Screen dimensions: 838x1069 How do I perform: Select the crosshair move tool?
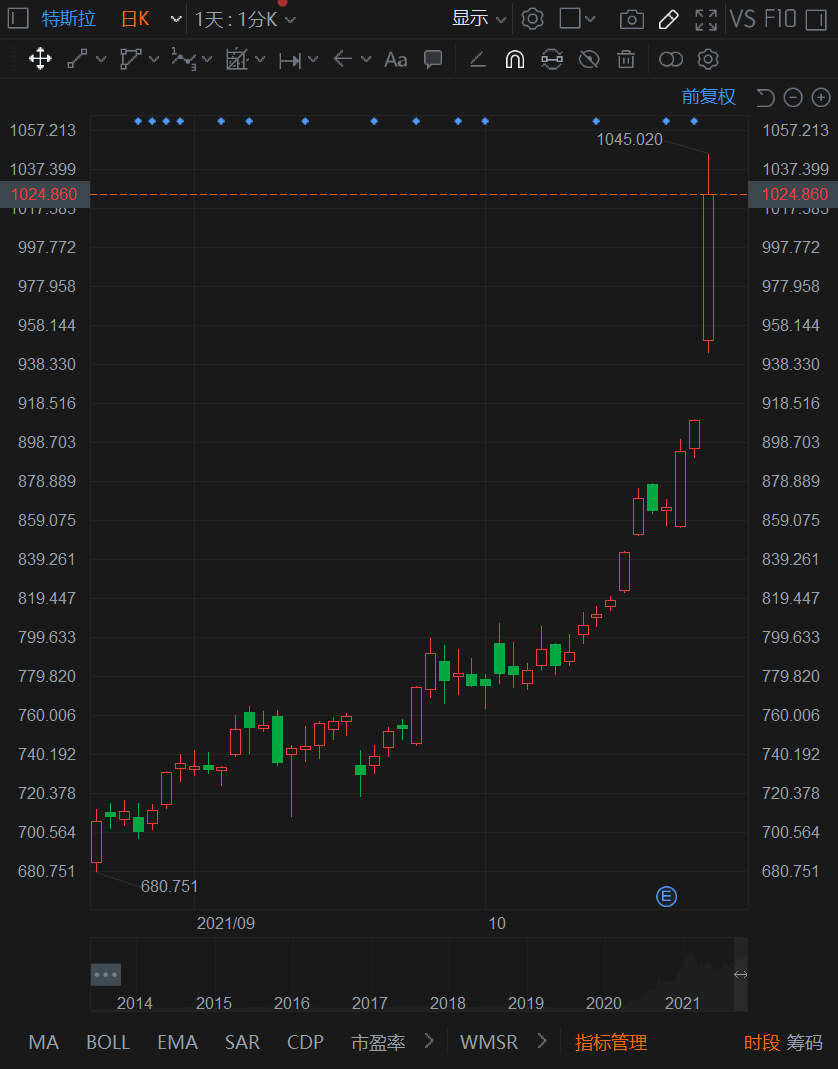point(40,59)
